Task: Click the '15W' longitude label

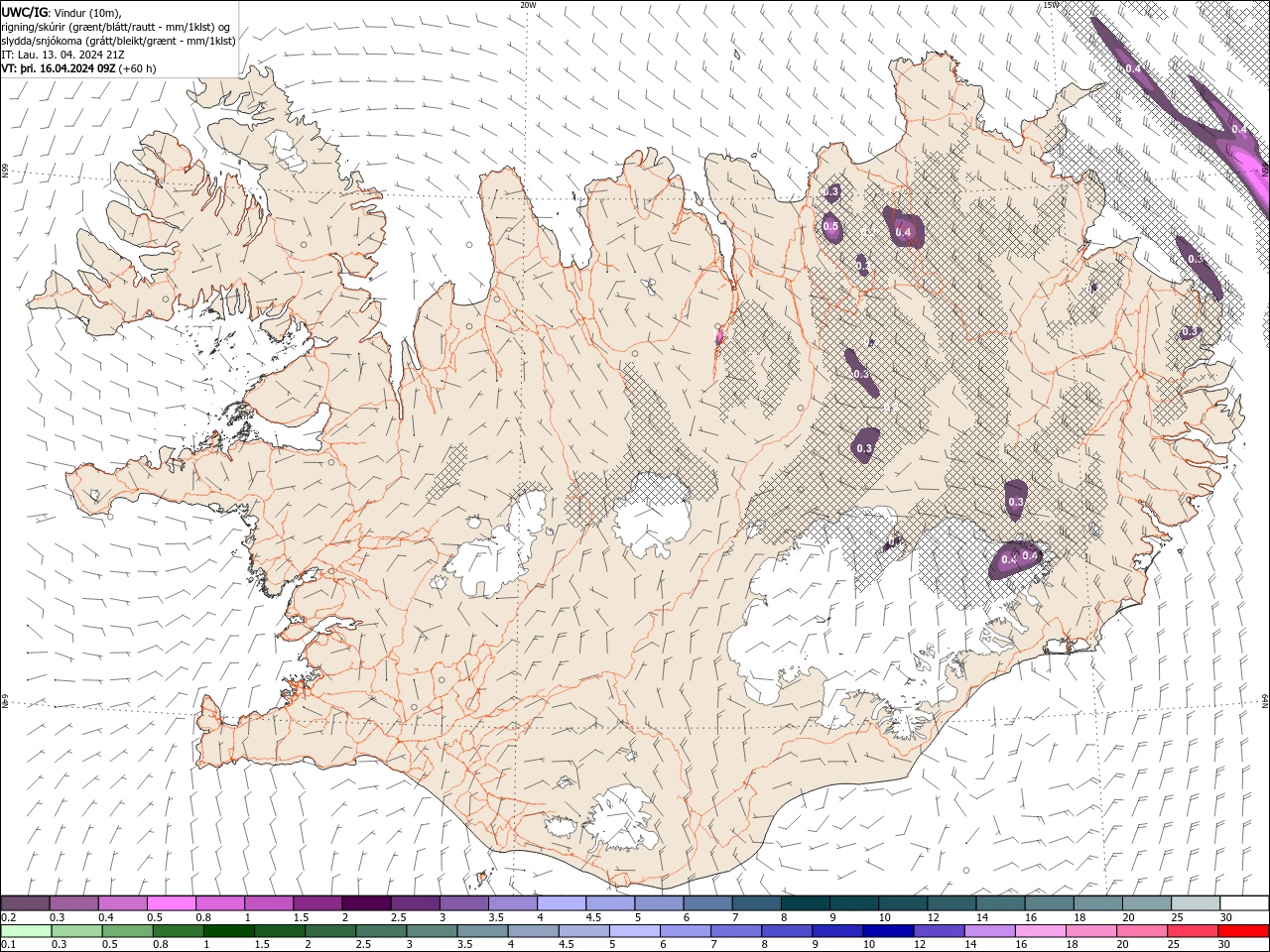Action: pos(1051,5)
